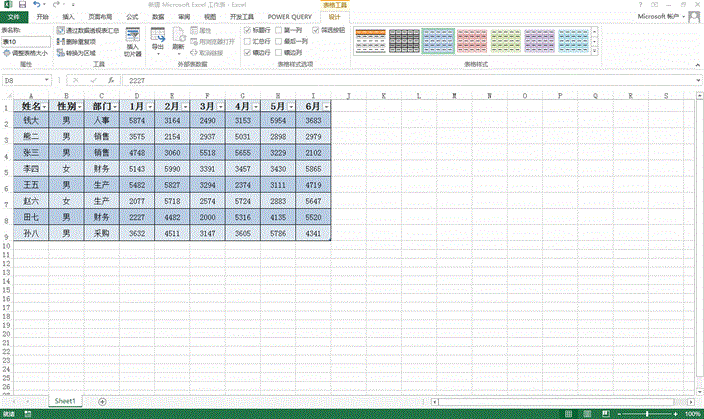Screen dimensions: 704x419
Task: Select the red table style swatch
Action: 473,40
